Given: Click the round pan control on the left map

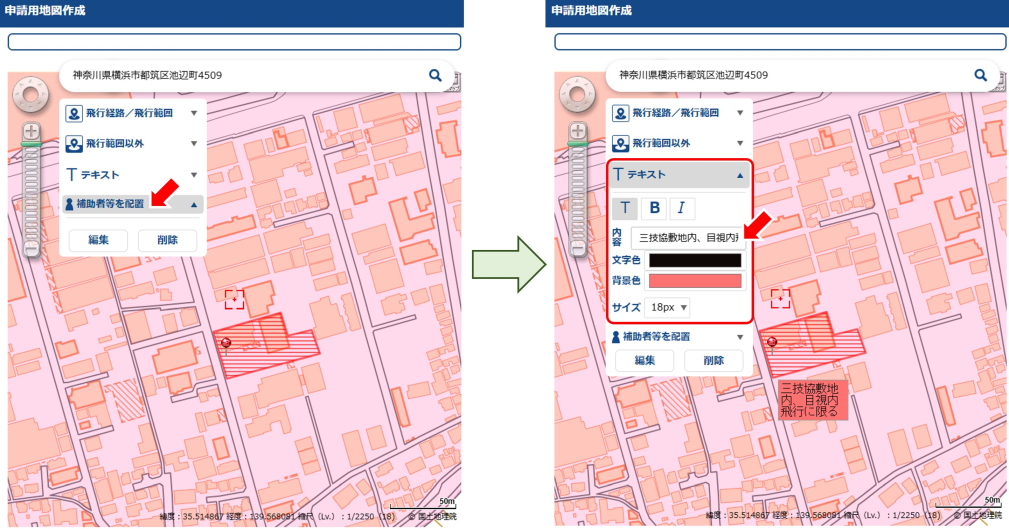Looking at the screenshot, I should pyautogui.click(x=31, y=96).
